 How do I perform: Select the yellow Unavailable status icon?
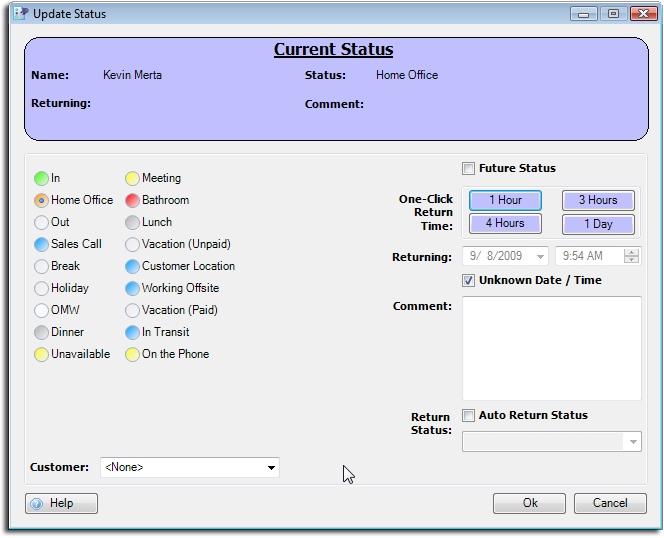point(41,355)
